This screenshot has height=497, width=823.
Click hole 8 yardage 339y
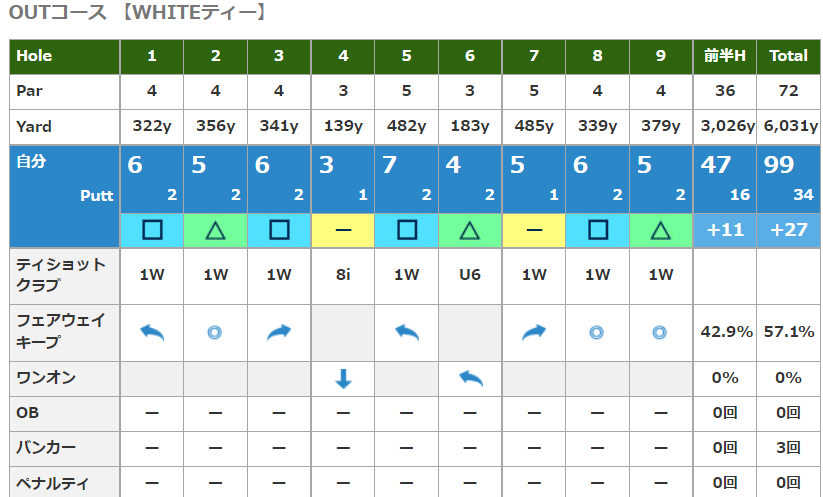[x=597, y=127]
